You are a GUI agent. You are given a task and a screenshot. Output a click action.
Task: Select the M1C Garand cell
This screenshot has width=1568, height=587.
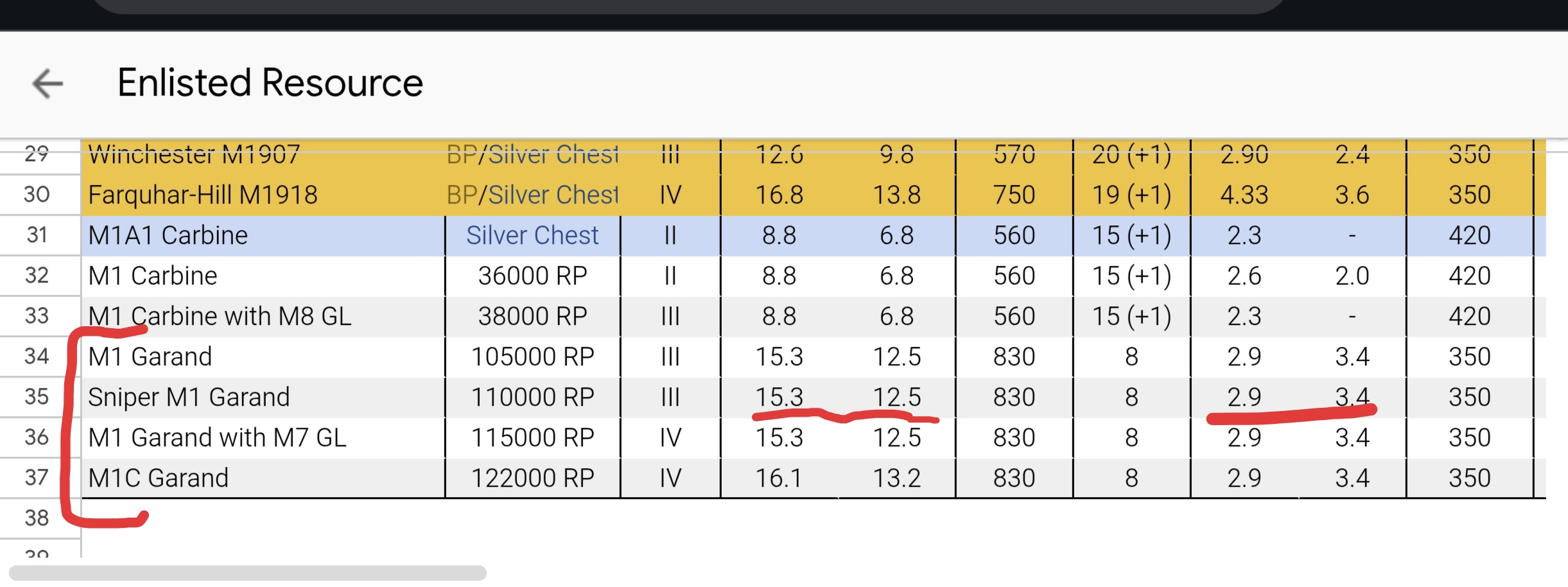pos(159,478)
